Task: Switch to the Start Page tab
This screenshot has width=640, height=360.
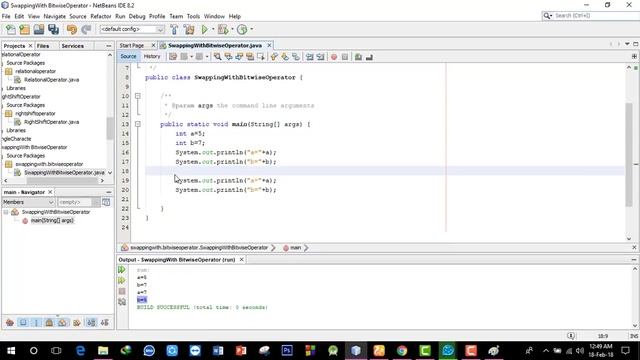Action: click(132, 45)
